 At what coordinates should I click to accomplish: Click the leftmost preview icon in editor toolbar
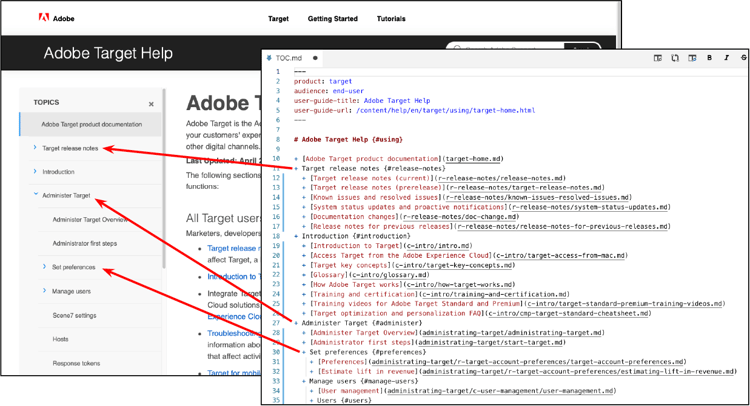(x=658, y=58)
